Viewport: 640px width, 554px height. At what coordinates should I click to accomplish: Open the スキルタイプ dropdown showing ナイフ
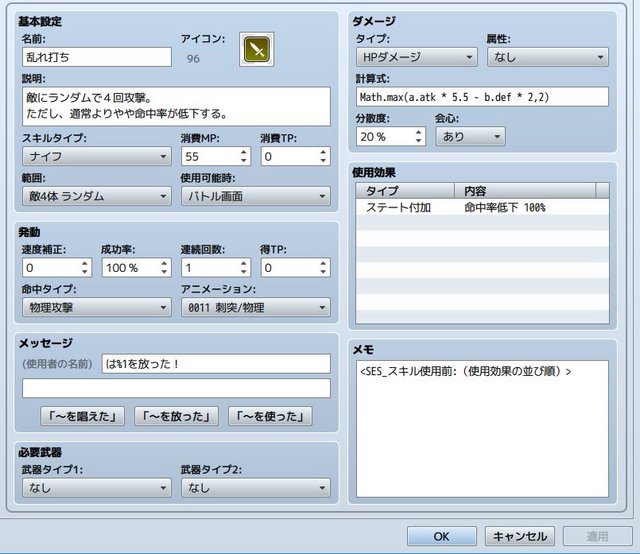97,156
